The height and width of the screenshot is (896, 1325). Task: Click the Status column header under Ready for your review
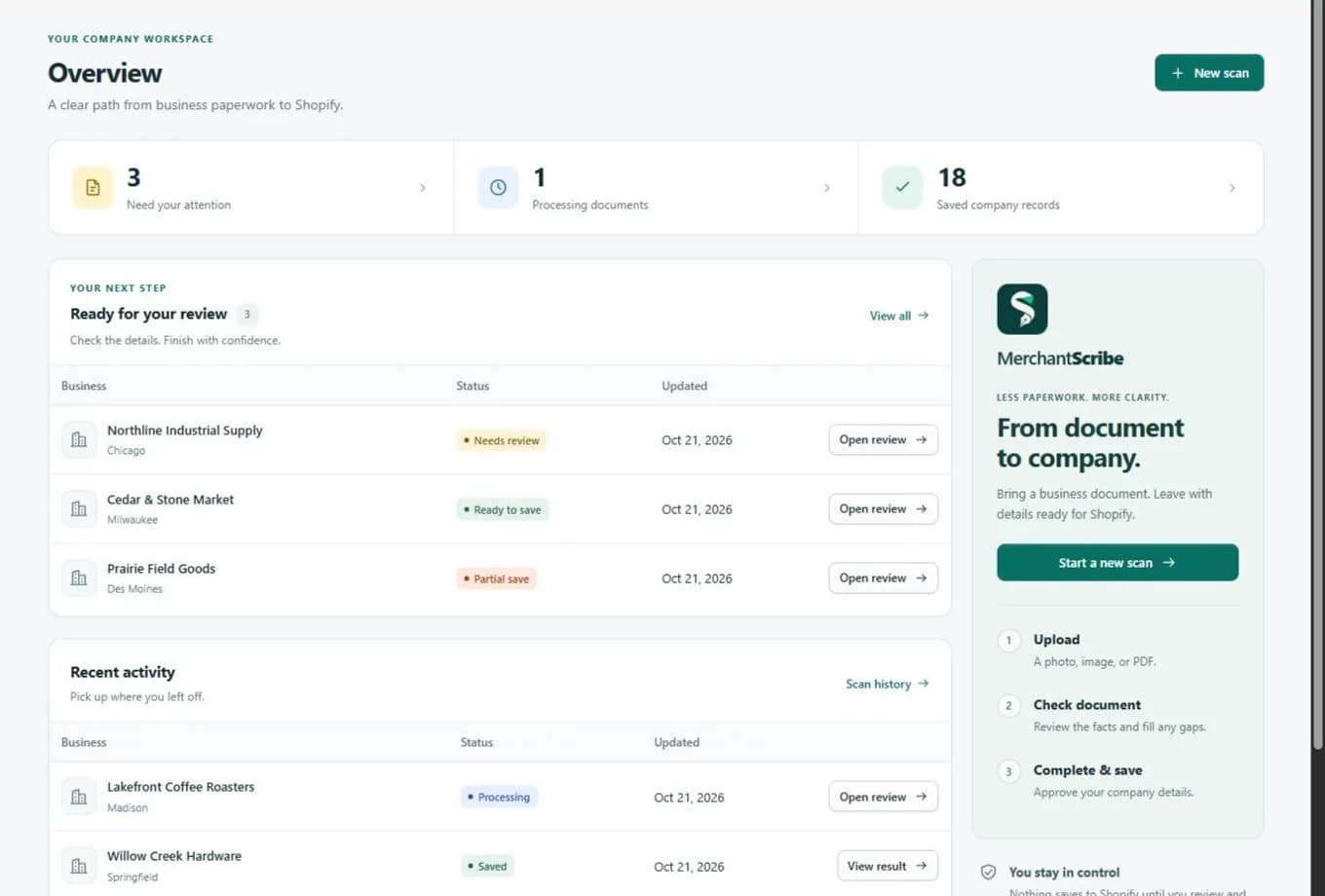(473, 386)
